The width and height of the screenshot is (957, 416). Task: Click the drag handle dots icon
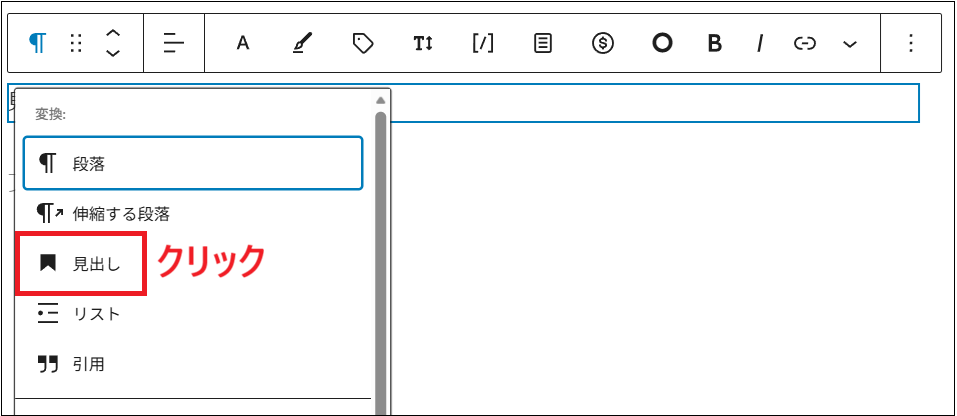(x=76, y=43)
